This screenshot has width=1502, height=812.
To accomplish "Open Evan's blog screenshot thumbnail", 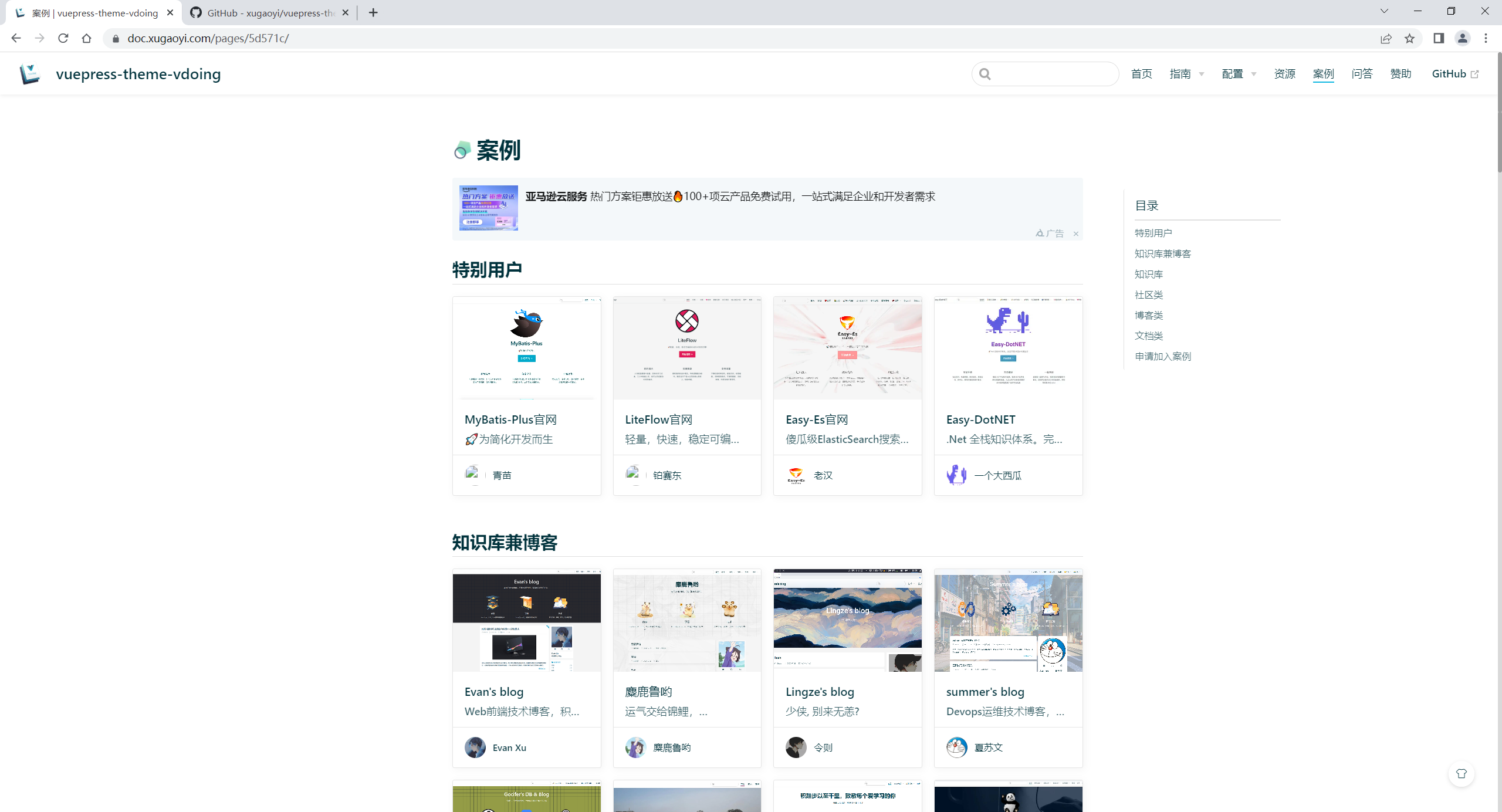I will point(526,620).
